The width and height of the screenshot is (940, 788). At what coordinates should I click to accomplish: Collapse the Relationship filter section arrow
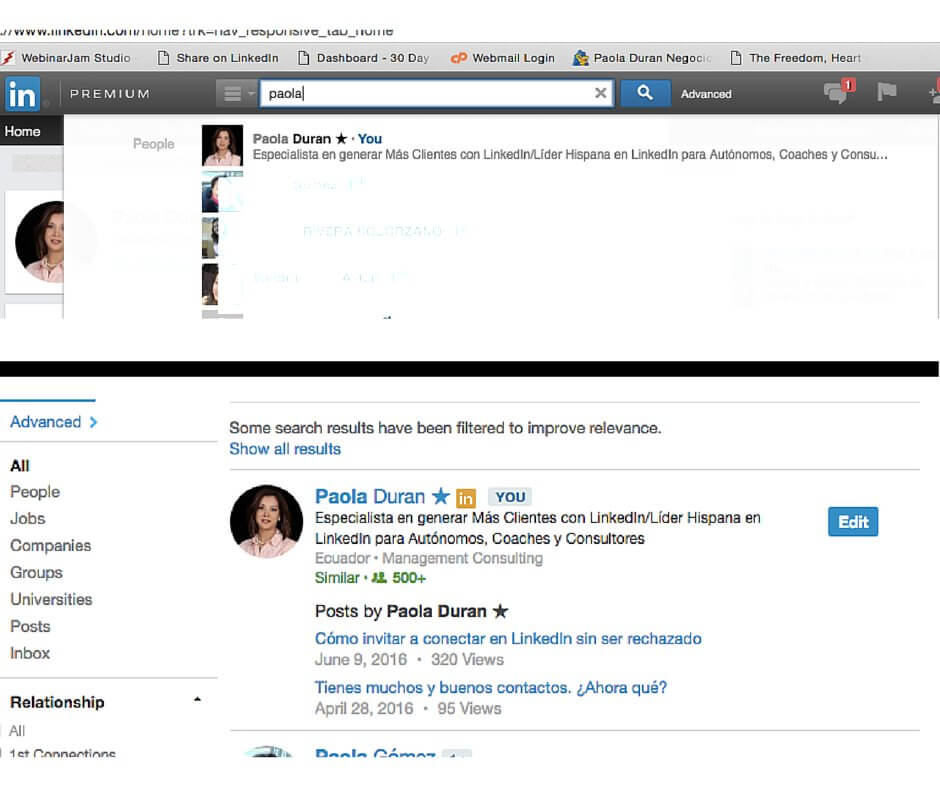[197, 700]
